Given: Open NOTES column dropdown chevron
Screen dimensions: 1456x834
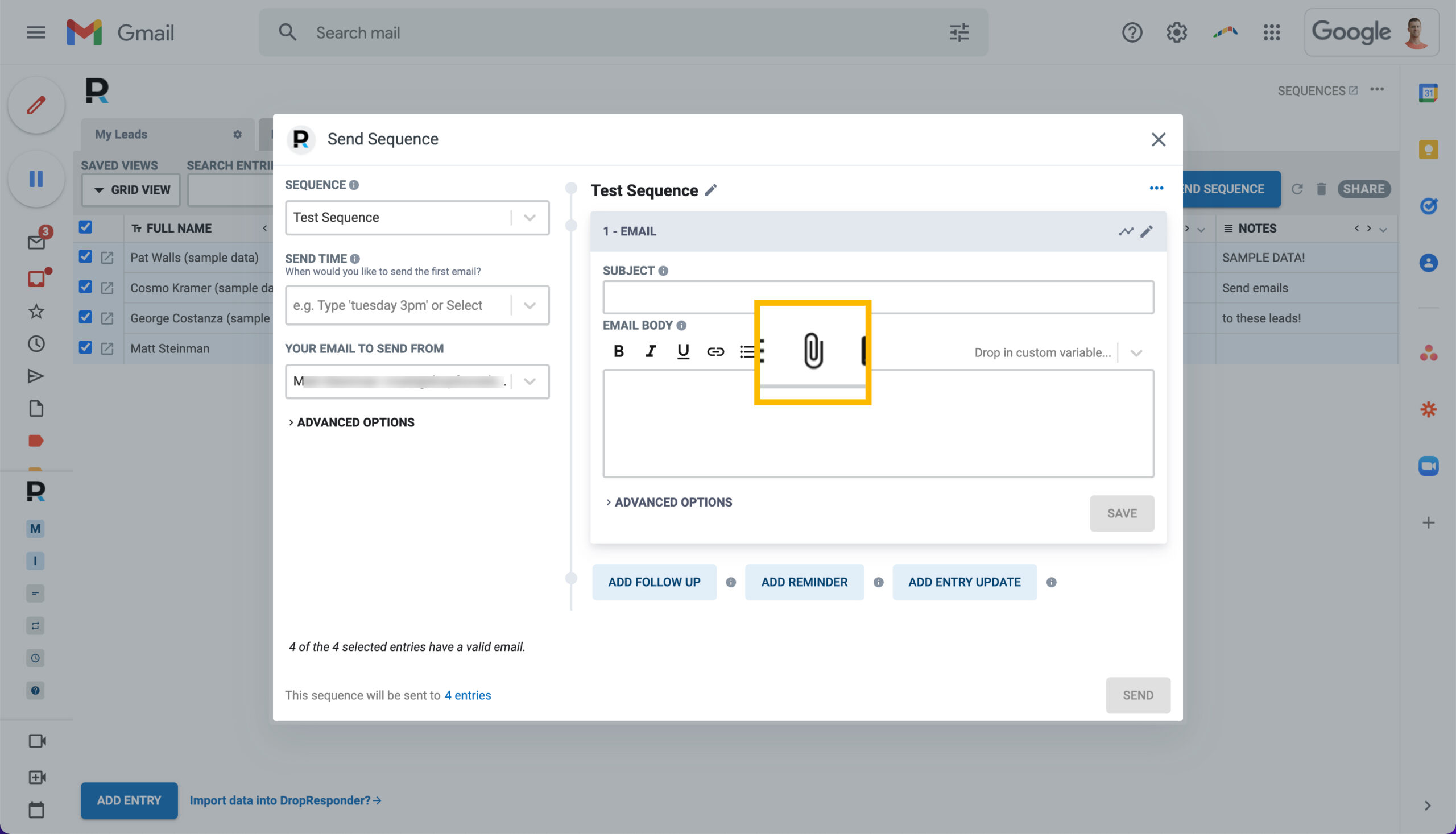Looking at the screenshot, I should 1383,230.
